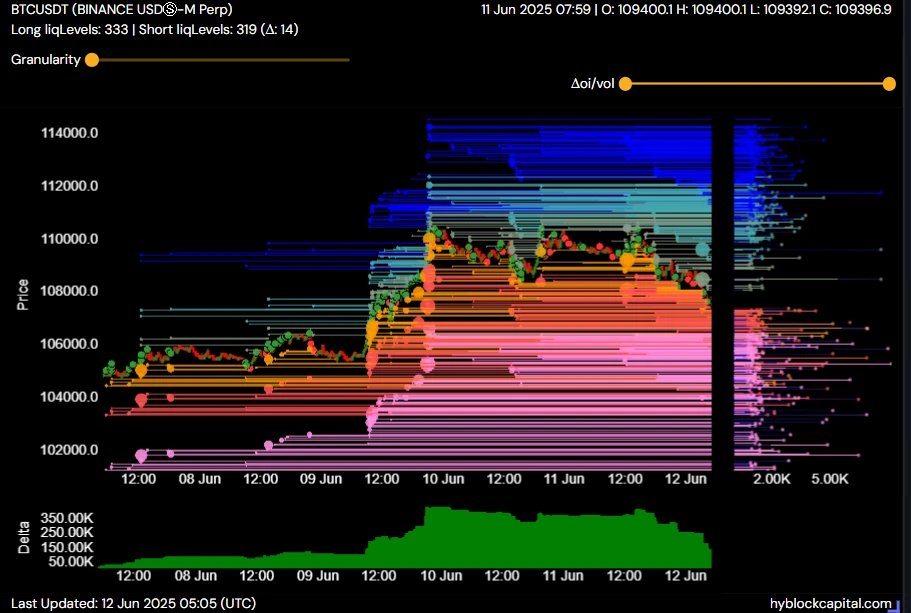Click the 112000.0 price axis label
The width and height of the screenshot is (911, 613).
tap(69, 186)
